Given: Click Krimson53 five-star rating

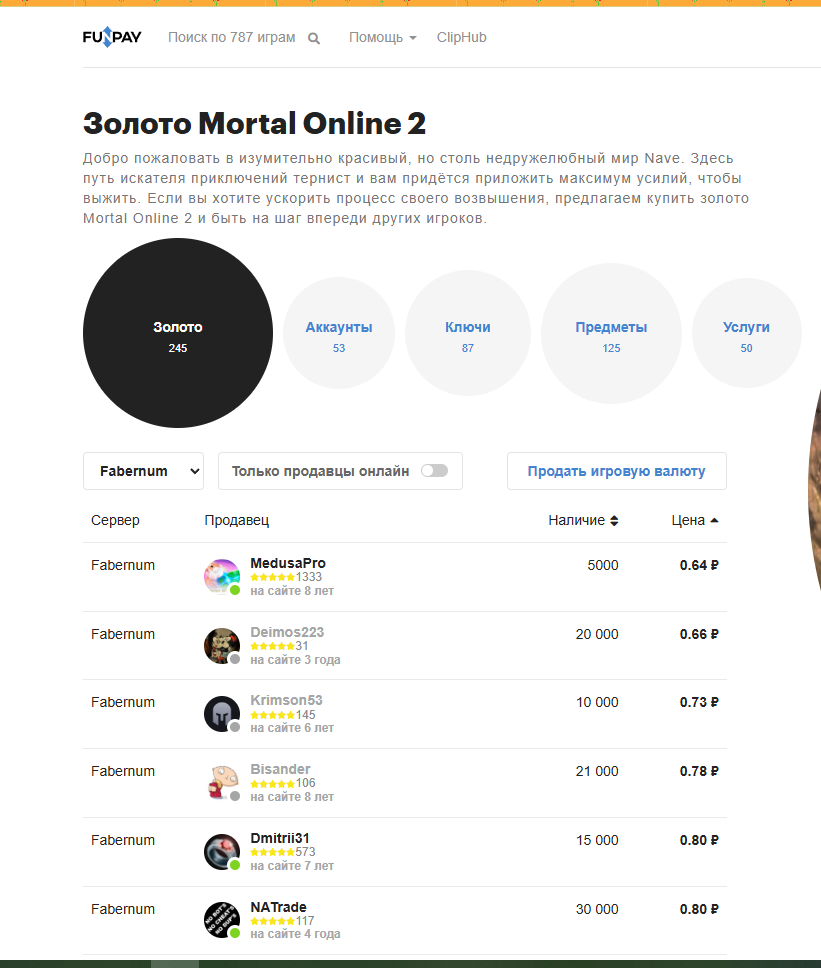Looking at the screenshot, I should 272,715.
